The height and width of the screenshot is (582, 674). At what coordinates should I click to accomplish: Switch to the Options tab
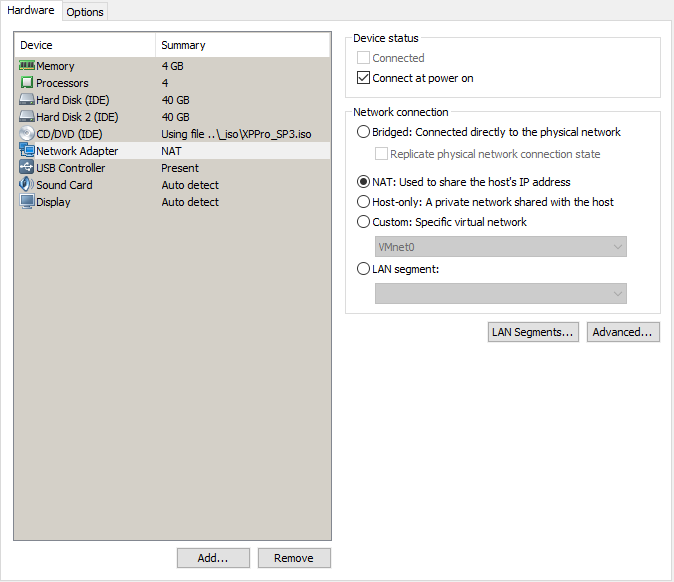coord(85,12)
